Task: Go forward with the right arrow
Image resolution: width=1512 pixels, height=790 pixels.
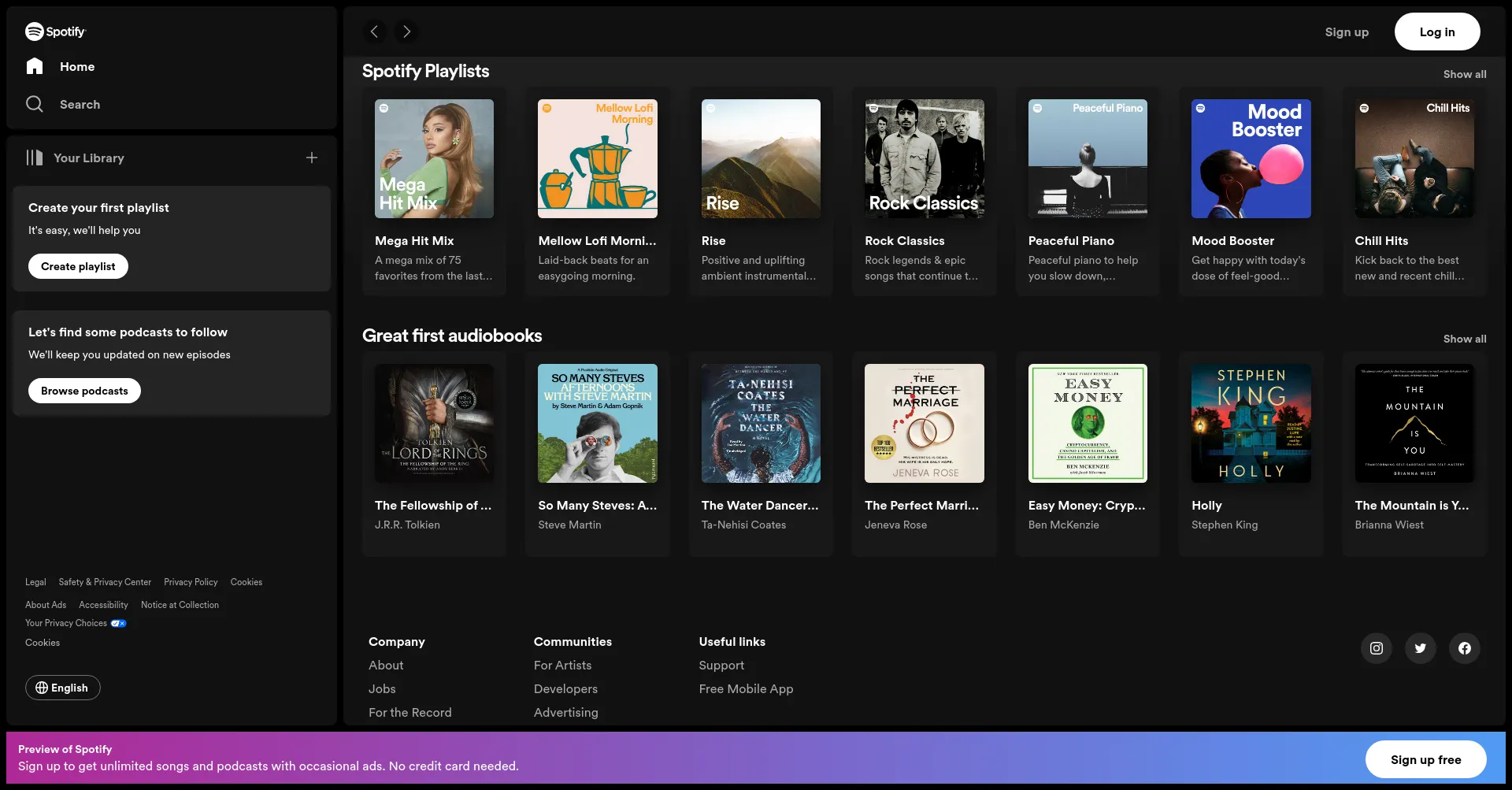Action: pos(406,32)
